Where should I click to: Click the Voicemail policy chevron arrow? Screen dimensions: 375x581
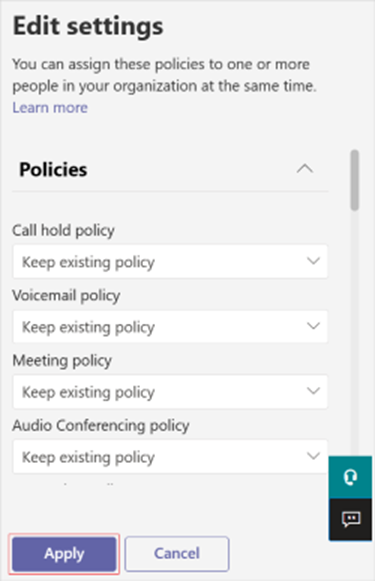313,326
